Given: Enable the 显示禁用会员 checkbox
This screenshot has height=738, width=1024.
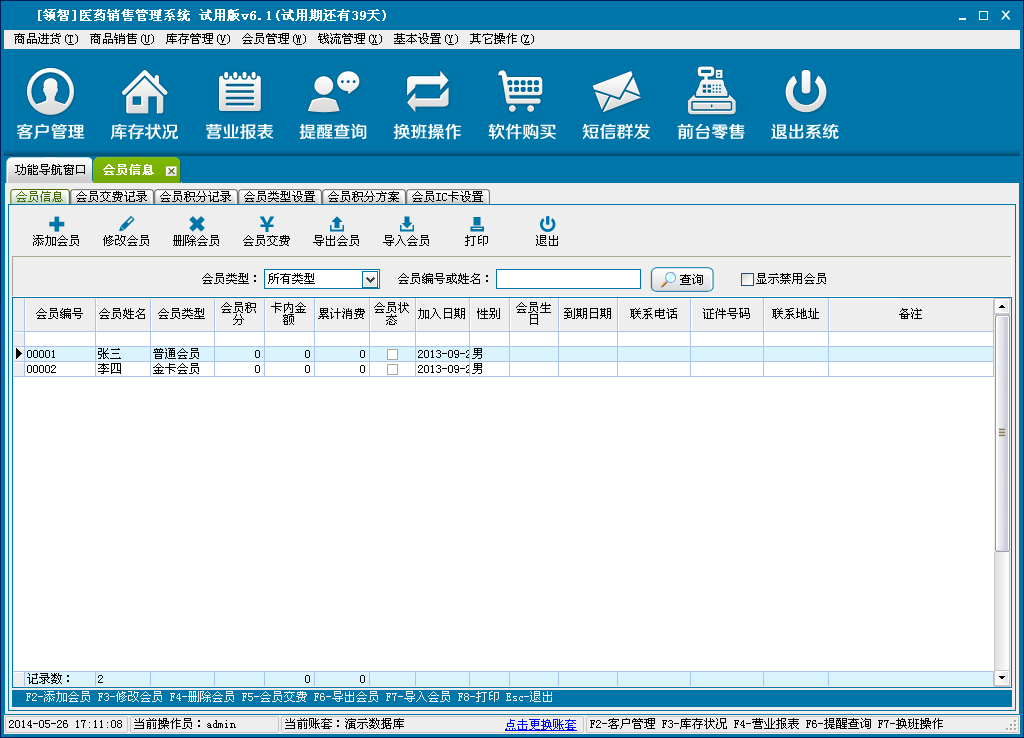Looking at the screenshot, I should click(746, 279).
